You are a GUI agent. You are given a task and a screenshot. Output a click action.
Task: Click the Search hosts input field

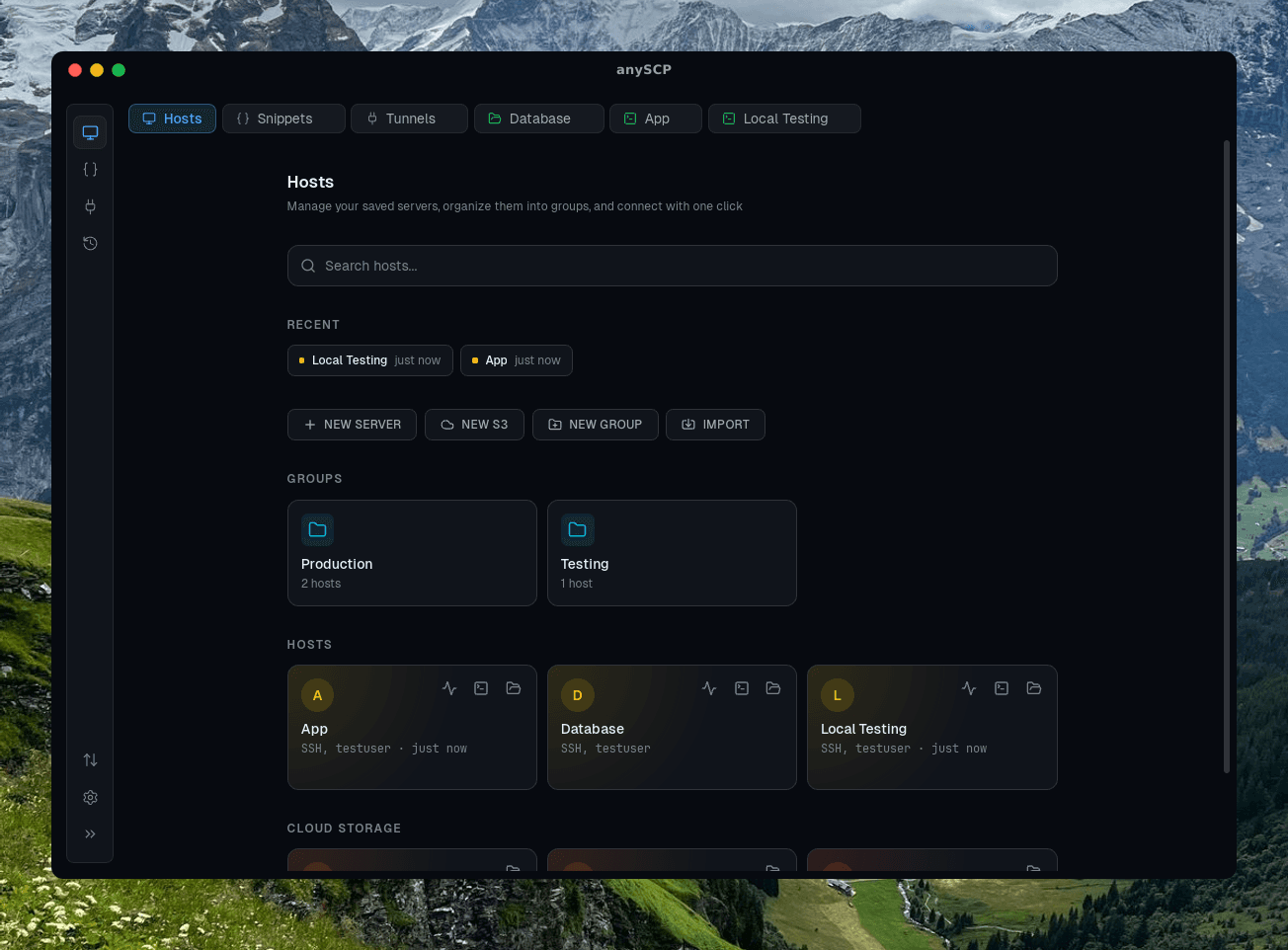pos(672,266)
